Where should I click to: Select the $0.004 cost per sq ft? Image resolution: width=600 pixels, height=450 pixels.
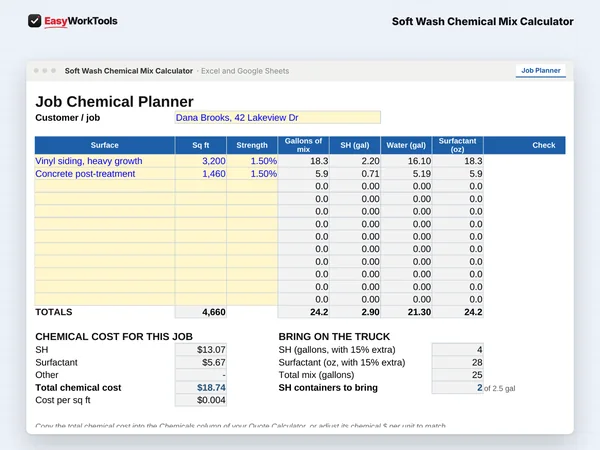(201, 400)
